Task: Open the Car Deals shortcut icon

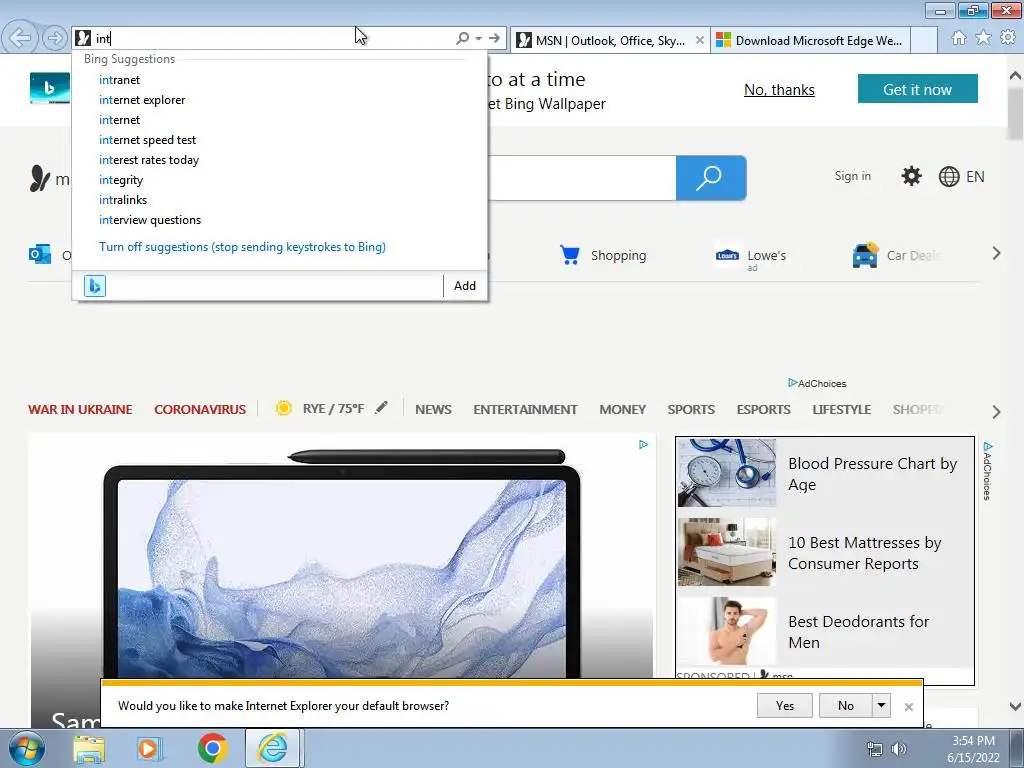Action: pos(865,255)
